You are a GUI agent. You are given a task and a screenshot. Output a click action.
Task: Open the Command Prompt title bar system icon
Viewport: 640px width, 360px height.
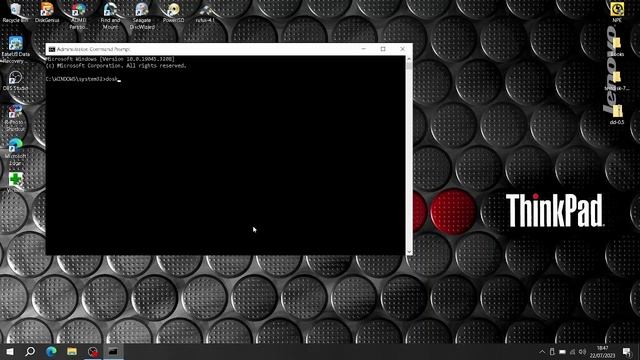click(x=51, y=49)
